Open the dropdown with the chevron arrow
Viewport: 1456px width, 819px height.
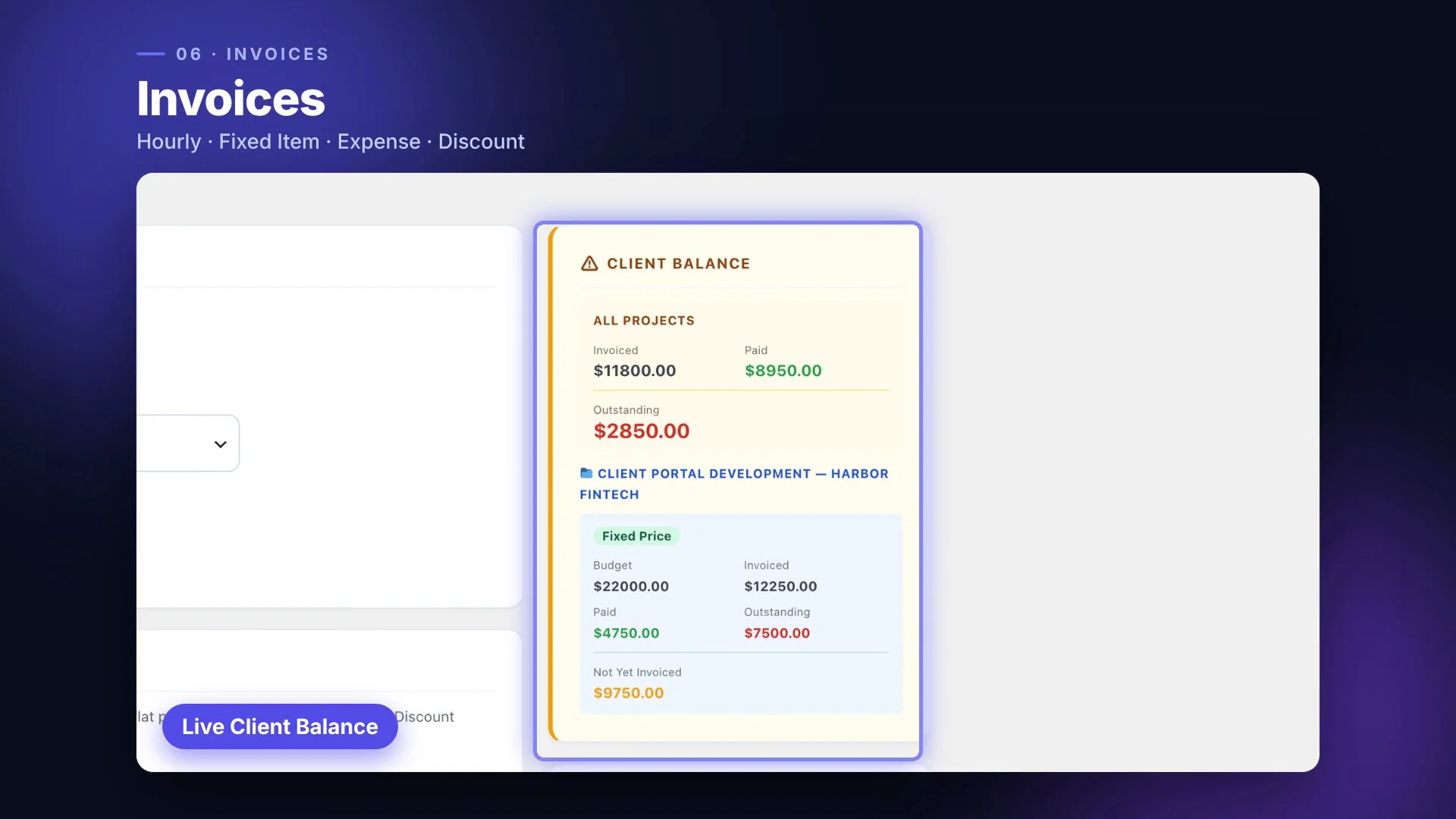pyautogui.click(x=188, y=444)
